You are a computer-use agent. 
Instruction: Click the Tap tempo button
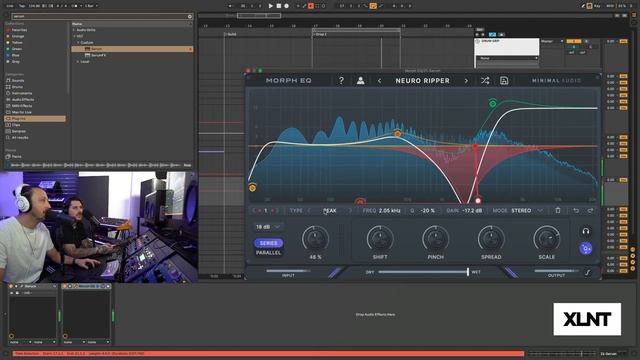click(x=22, y=6)
